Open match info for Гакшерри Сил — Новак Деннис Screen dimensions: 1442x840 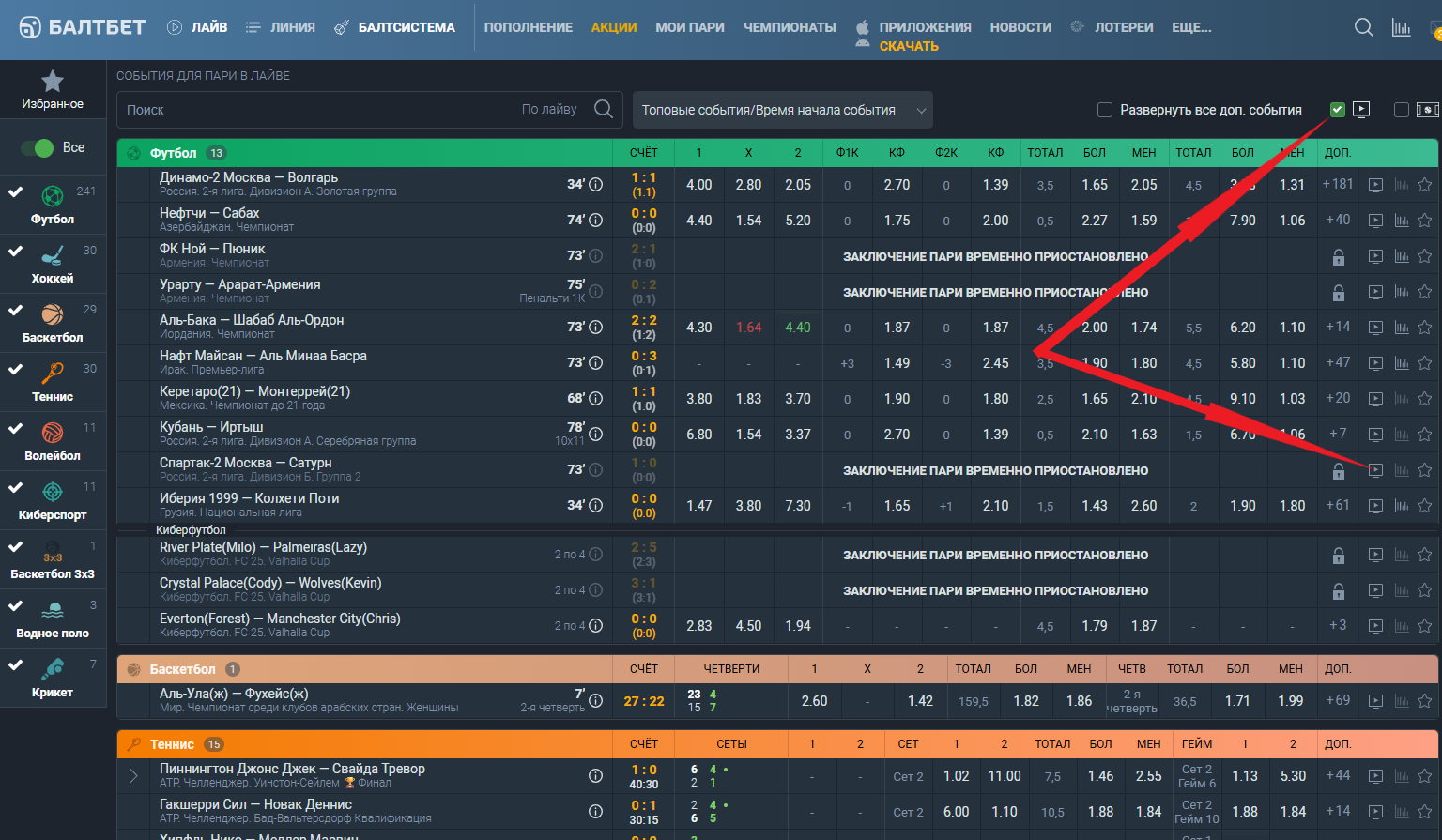pos(595,812)
